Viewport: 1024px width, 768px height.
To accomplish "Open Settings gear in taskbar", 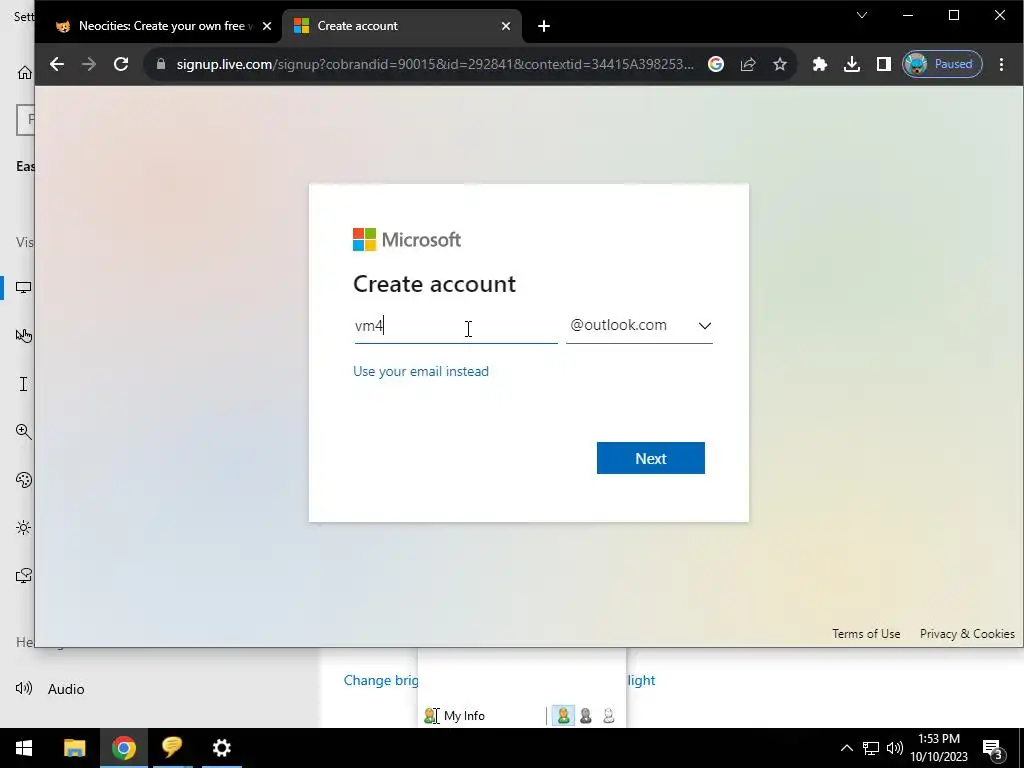I will 221,748.
